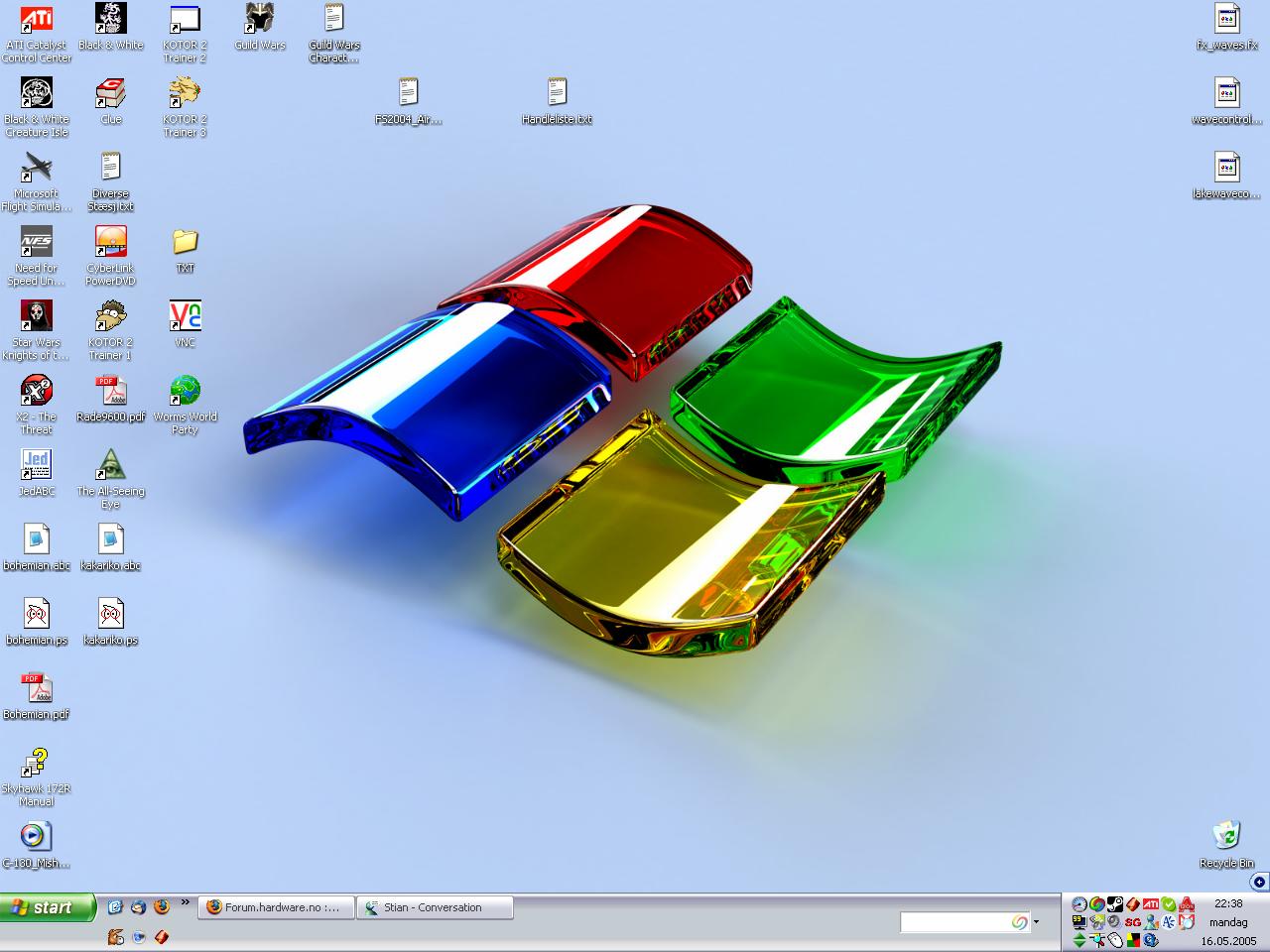The width and height of the screenshot is (1270, 952).
Task: Select the KOTOR 2 Trainer 1 shortcut
Action: [x=111, y=330]
